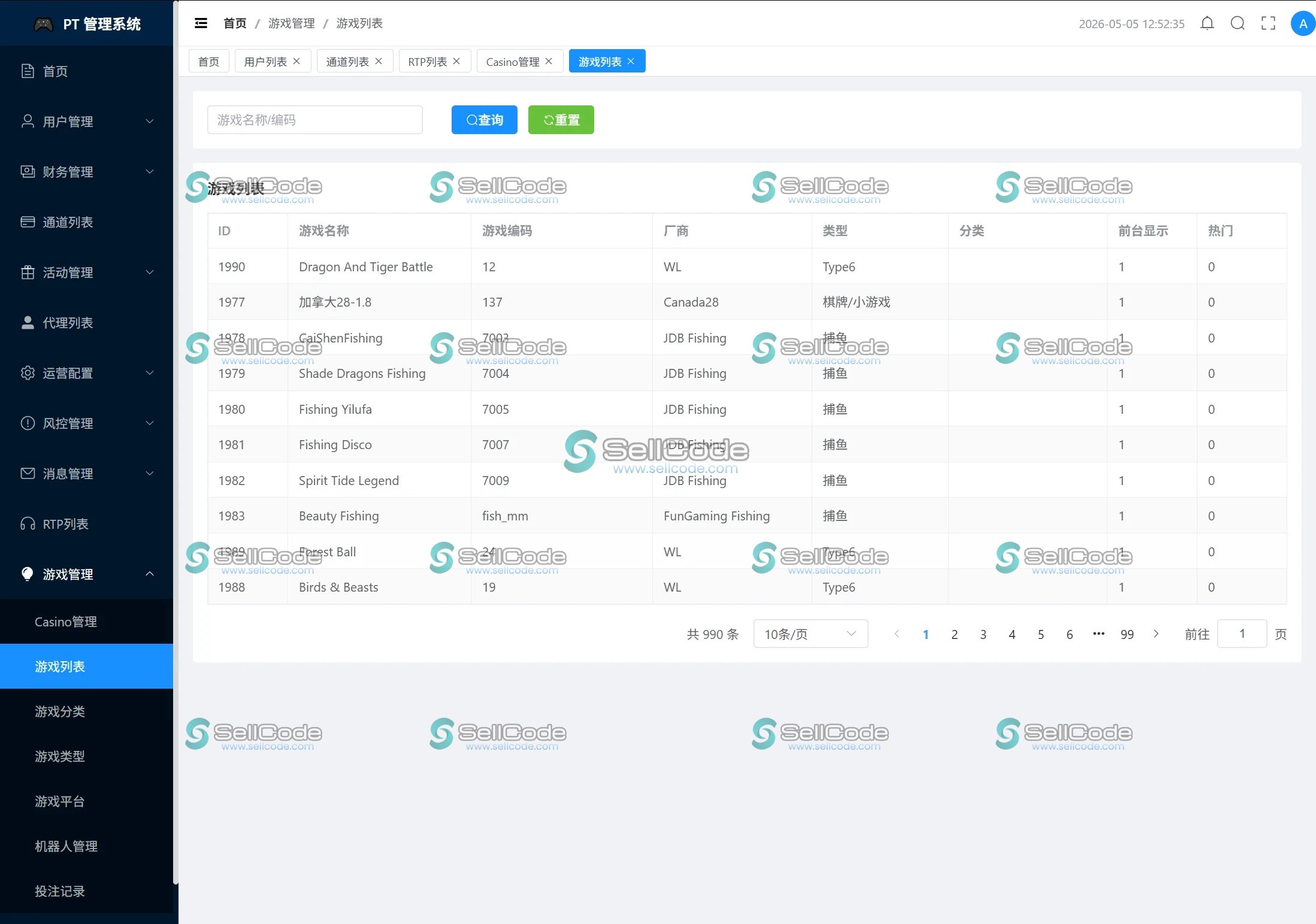Click the notification bell icon
Image resolution: width=1316 pixels, height=924 pixels.
point(1207,23)
